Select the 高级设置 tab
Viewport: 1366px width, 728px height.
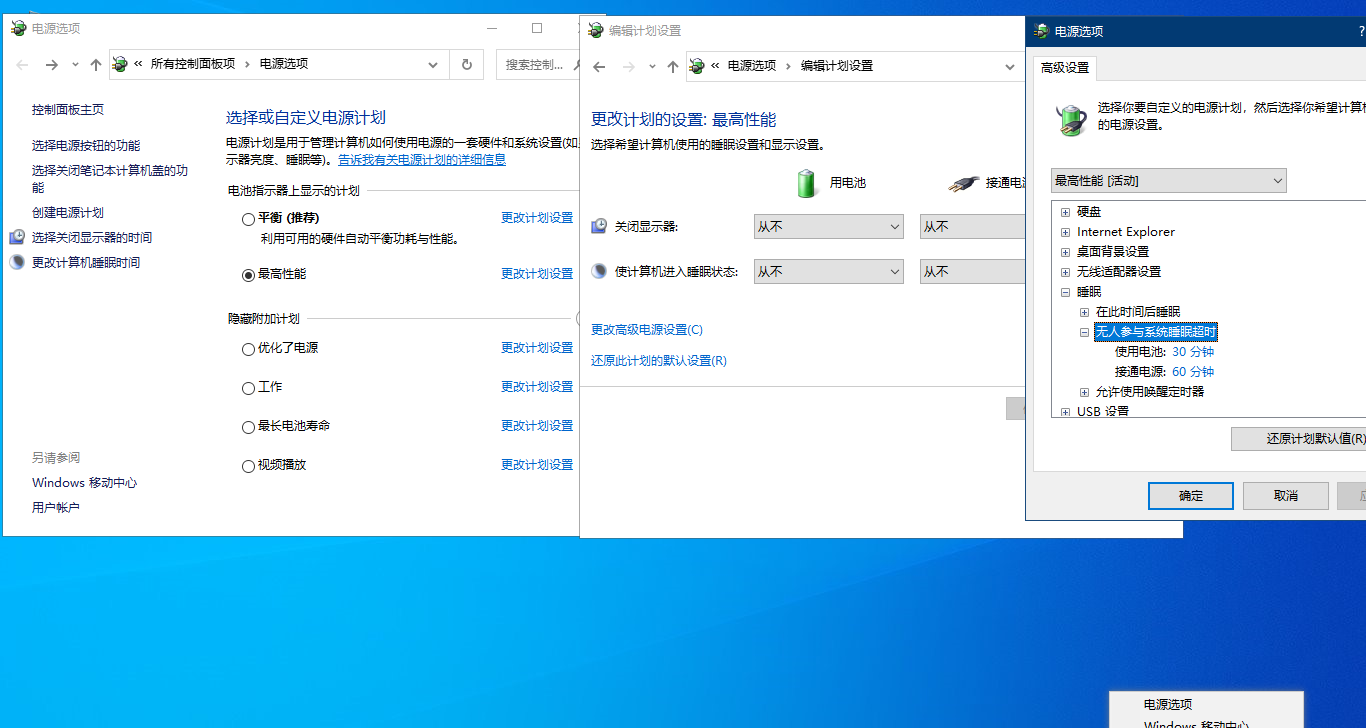pos(1065,68)
